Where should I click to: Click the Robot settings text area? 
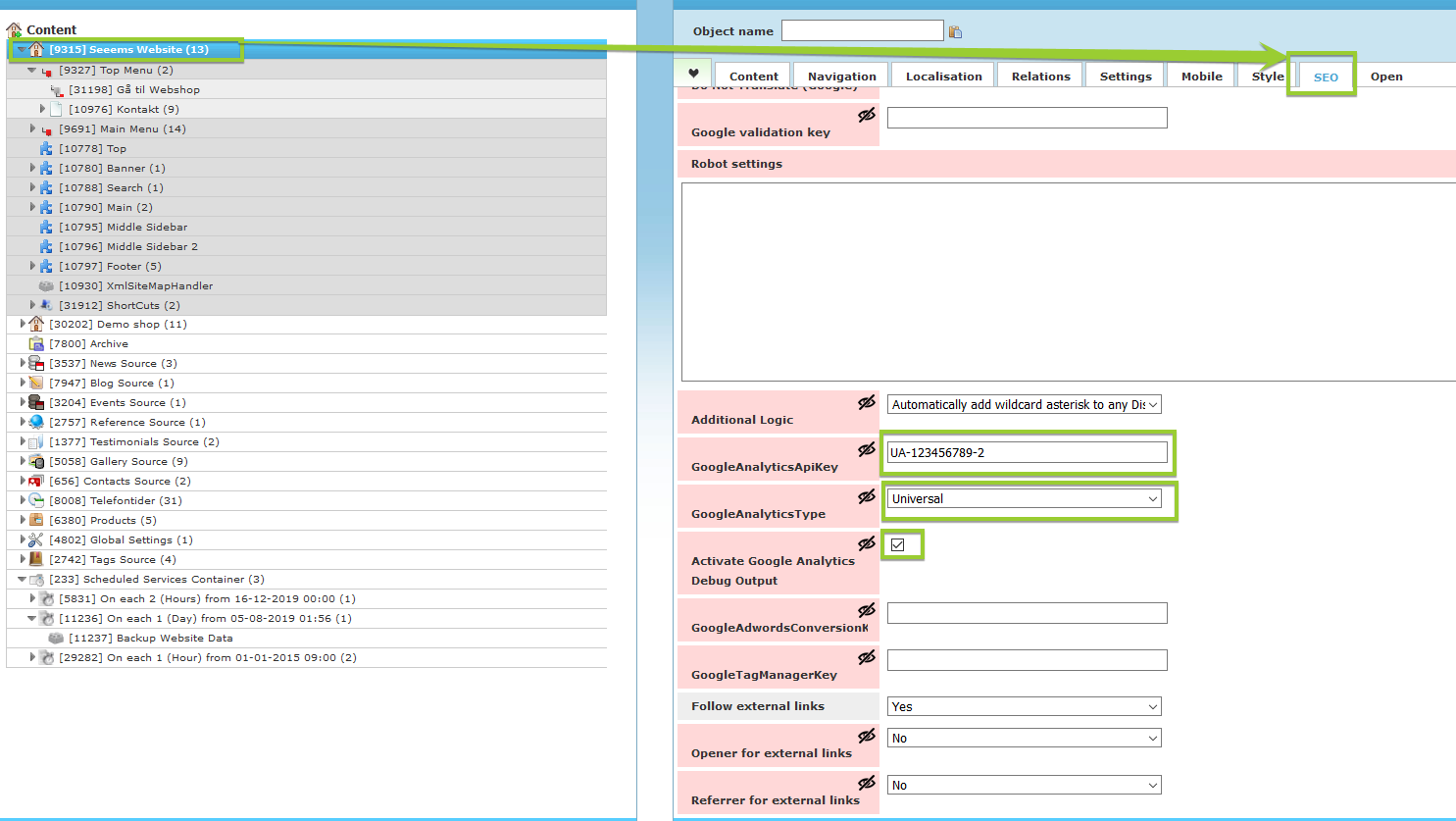coord(1069,282)
